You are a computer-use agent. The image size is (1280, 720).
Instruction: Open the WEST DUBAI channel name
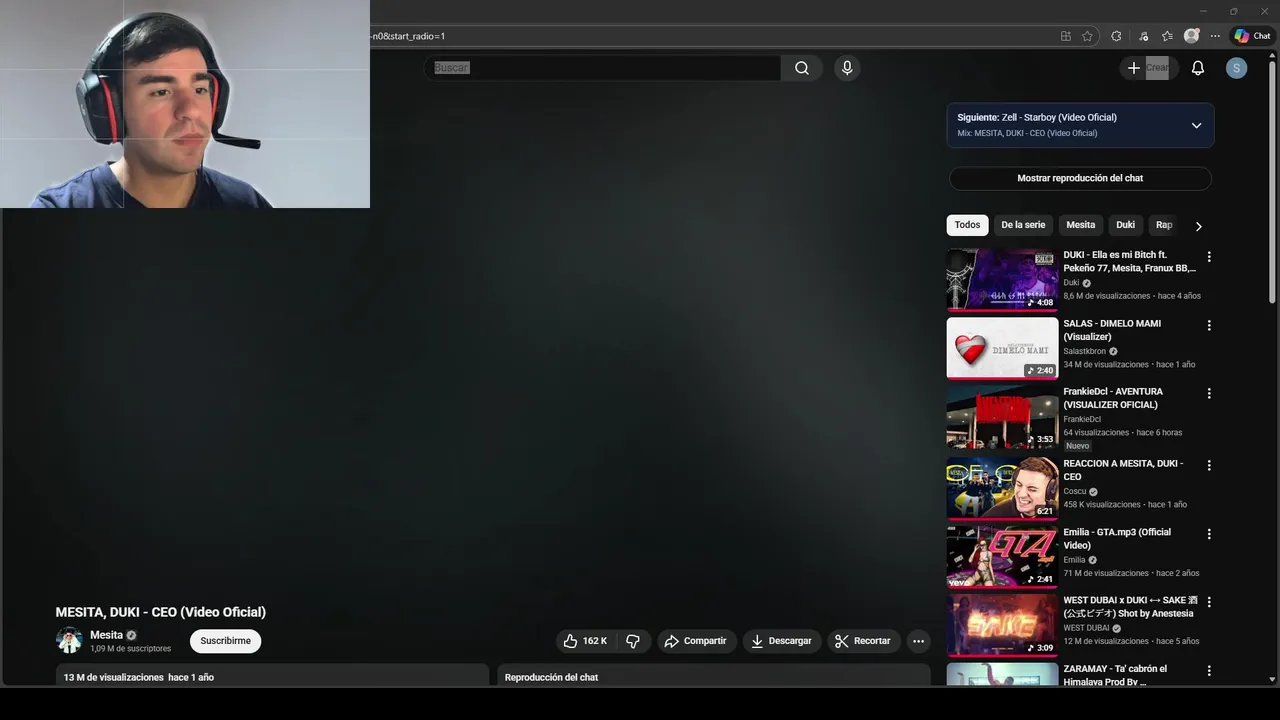point(1086,628)
